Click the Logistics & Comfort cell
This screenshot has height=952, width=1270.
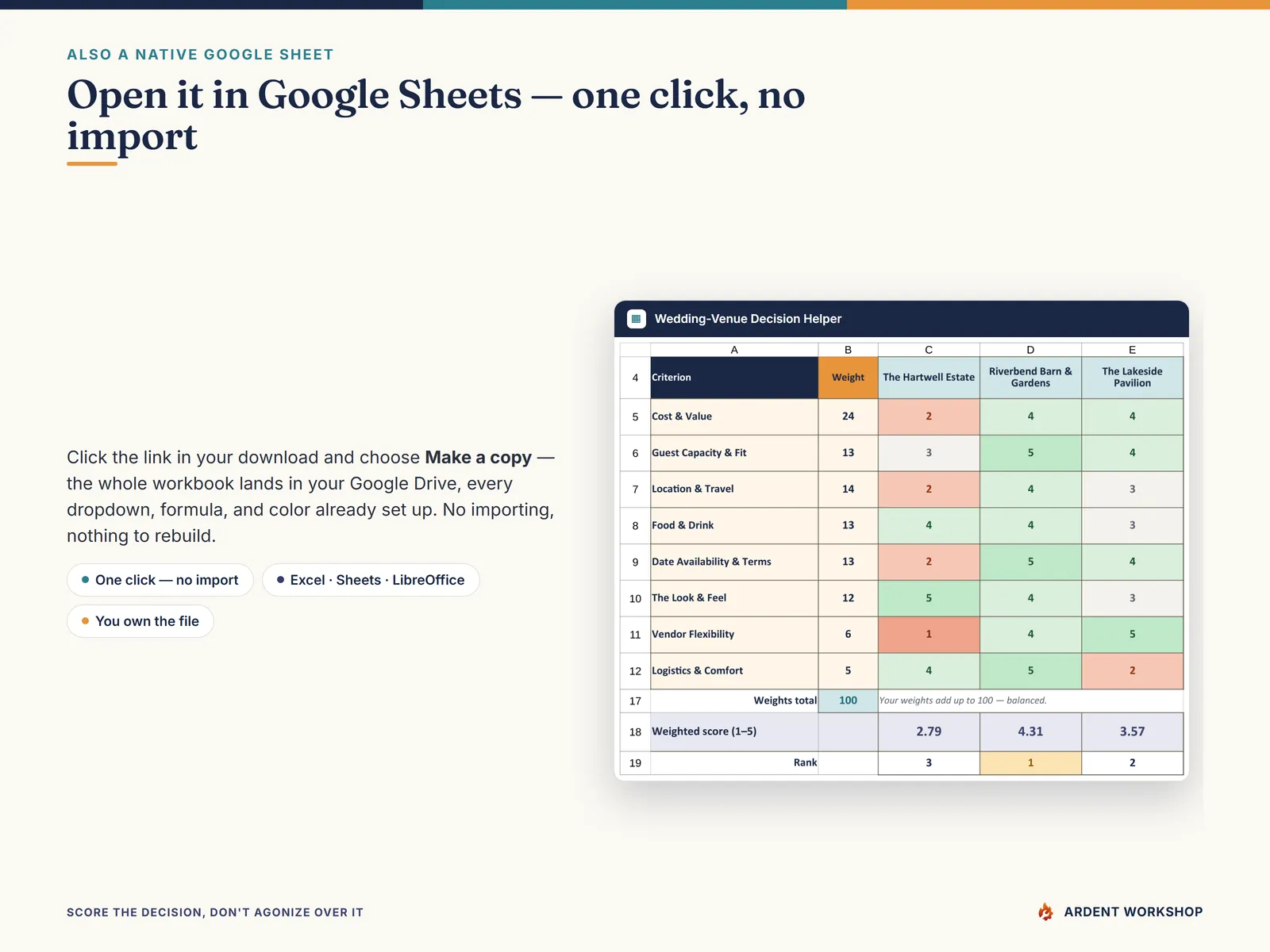click(734, 671)
